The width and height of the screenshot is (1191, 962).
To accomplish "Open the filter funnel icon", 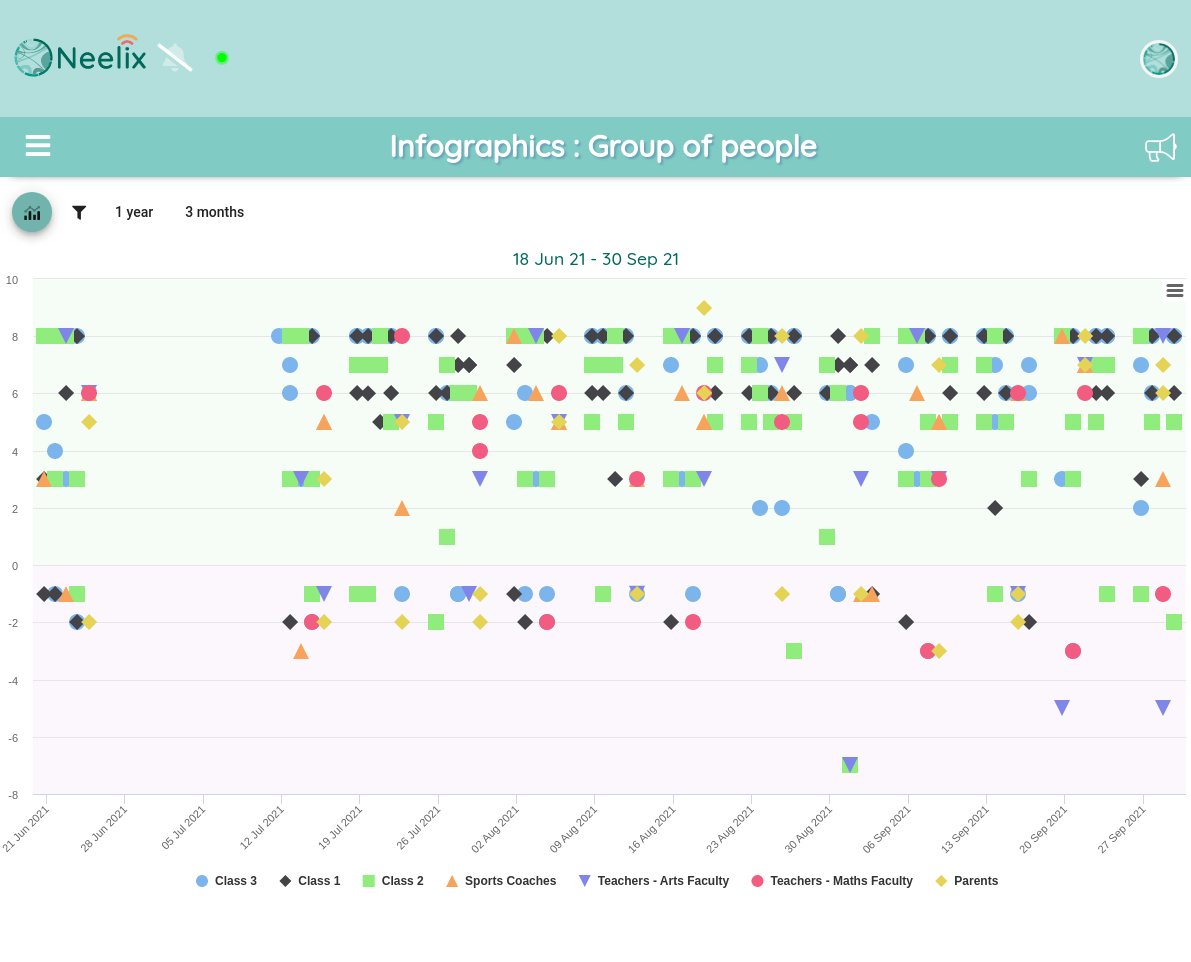I will (x=79, y=213).
